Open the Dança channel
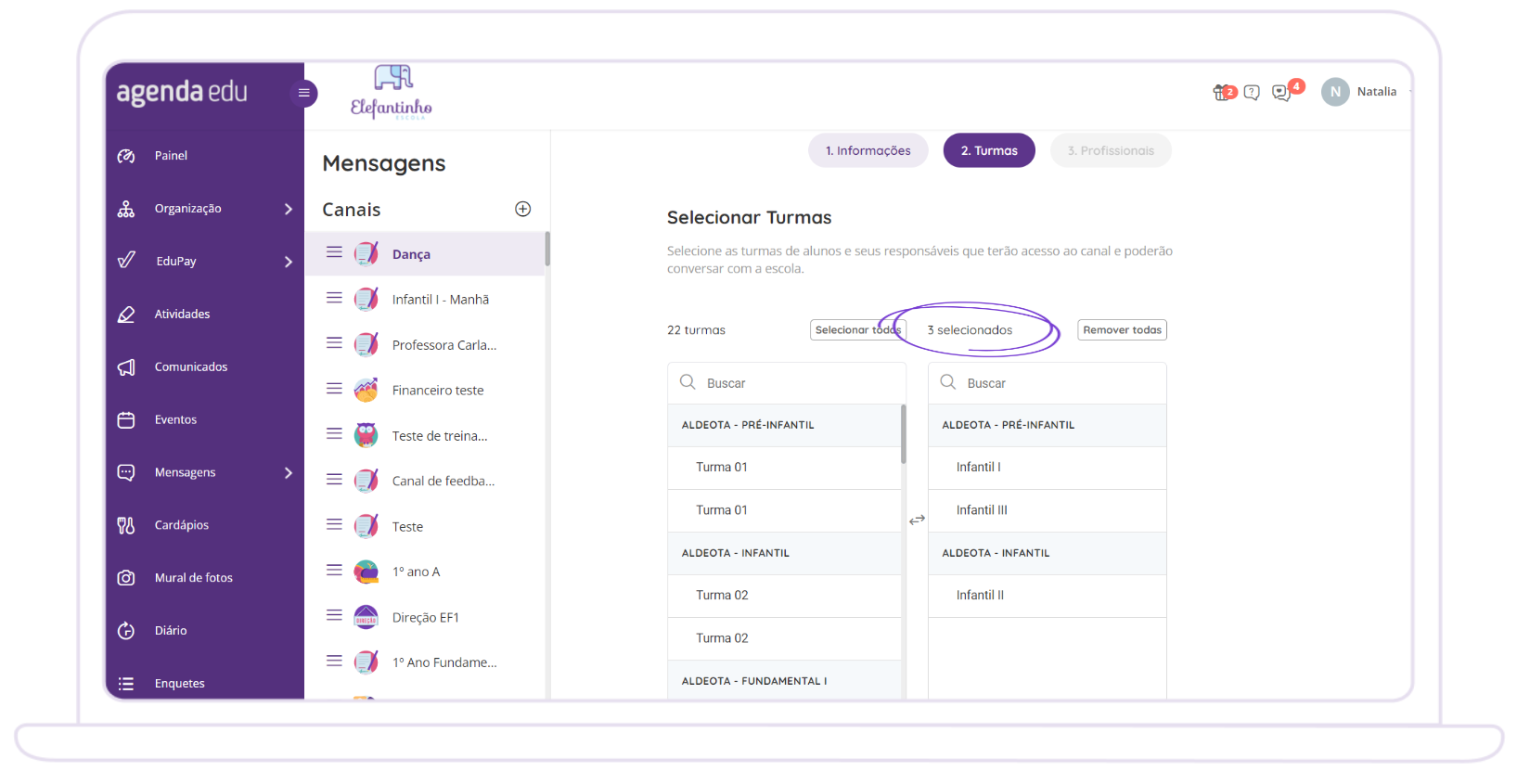The image size is (1517, 784). (425, 253)
